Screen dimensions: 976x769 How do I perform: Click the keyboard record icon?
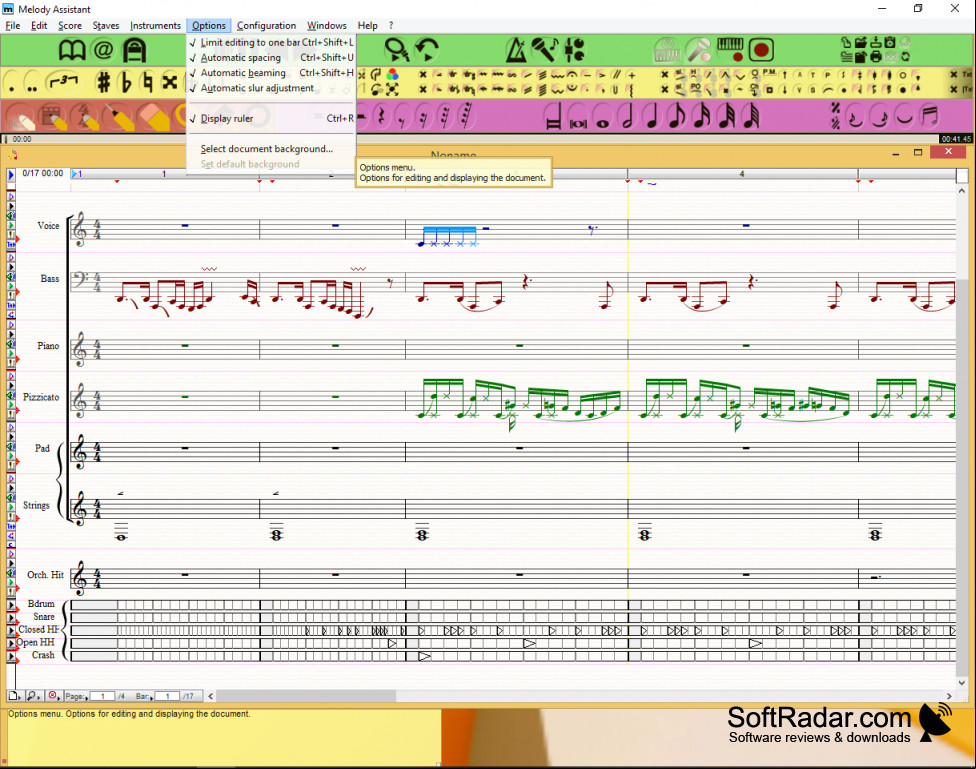730,50
